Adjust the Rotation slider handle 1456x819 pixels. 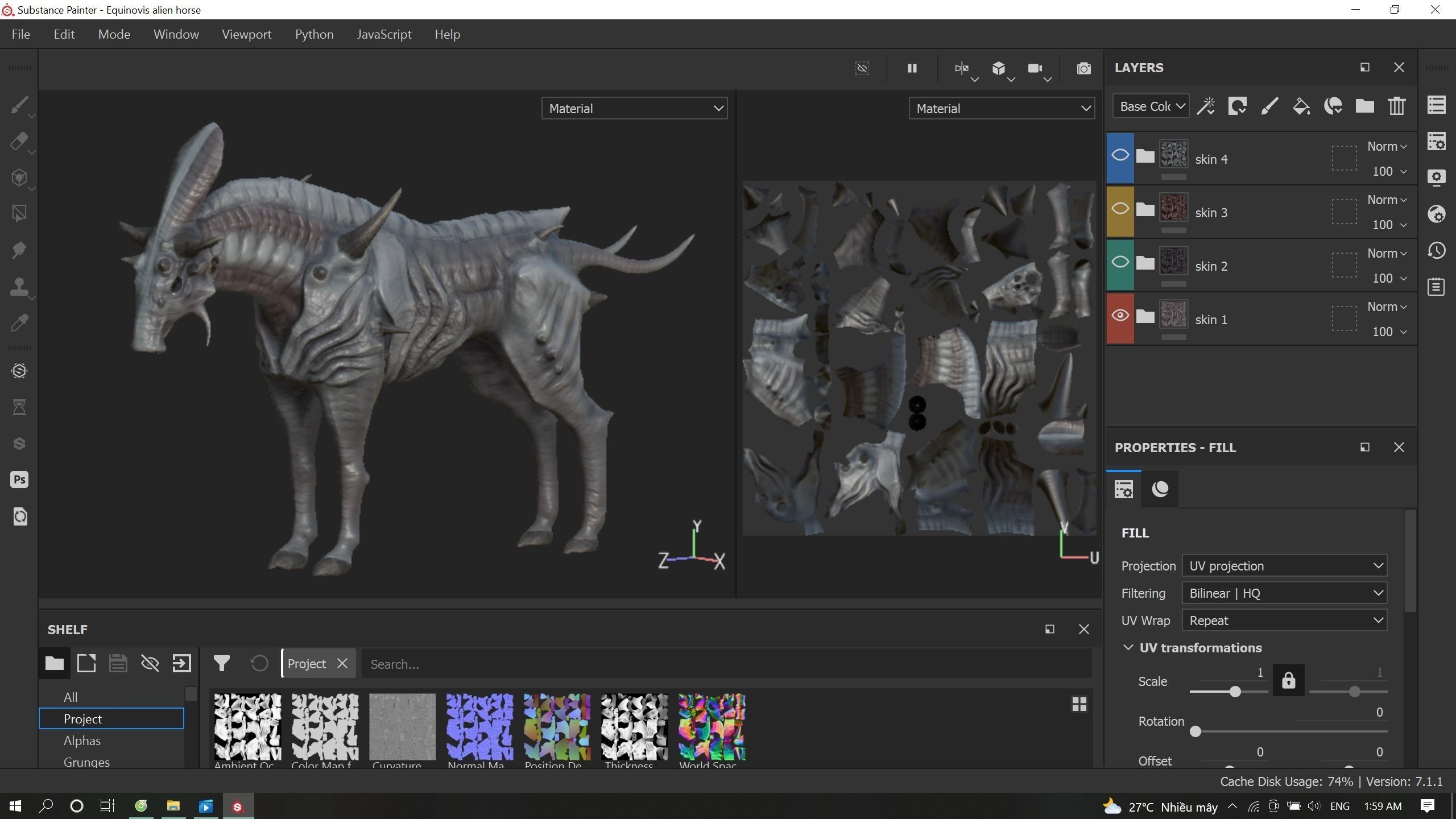click(1196, 732)
